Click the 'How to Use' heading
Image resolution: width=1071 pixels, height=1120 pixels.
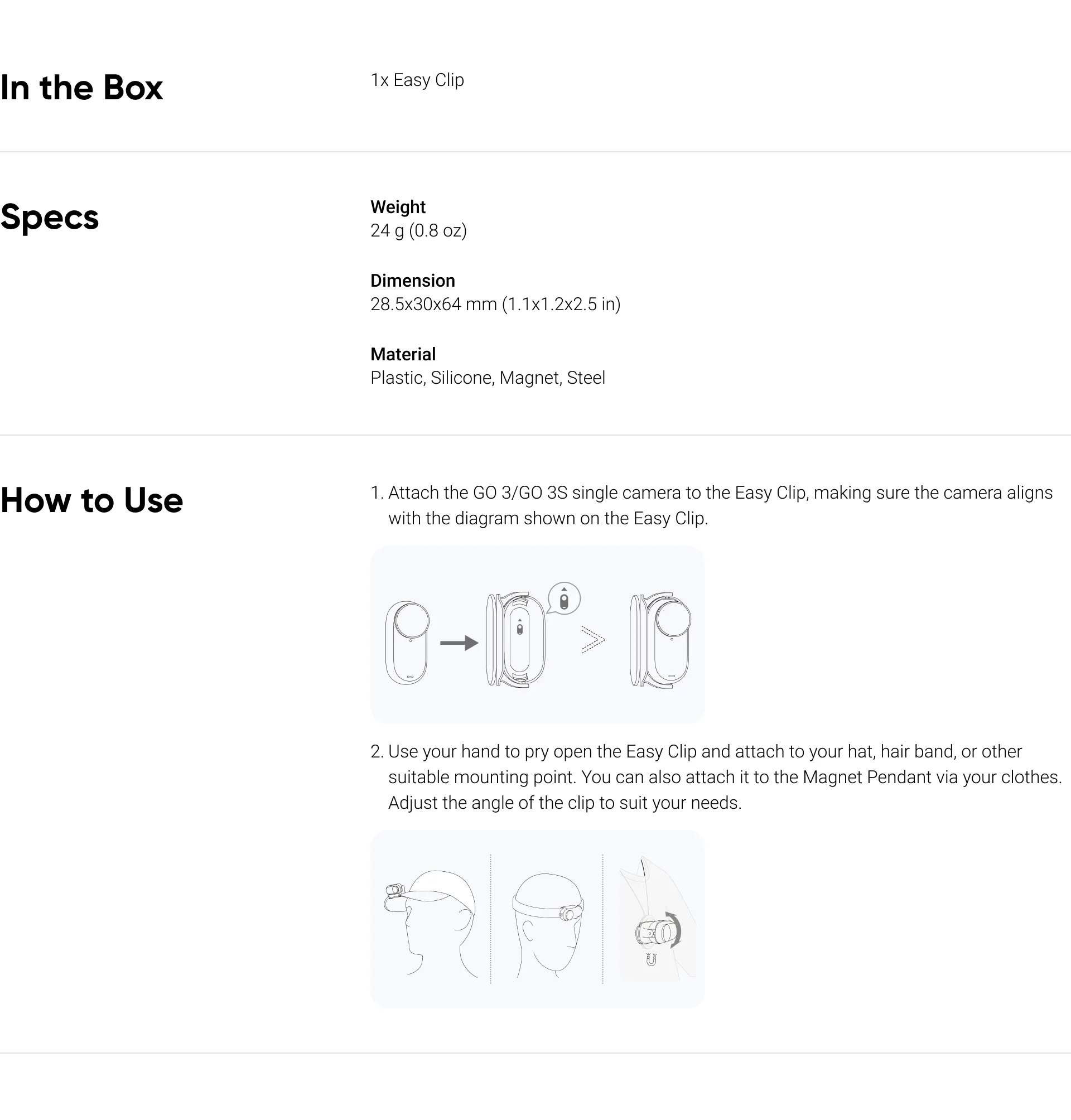pyautogui.click(x=92, y=500)
